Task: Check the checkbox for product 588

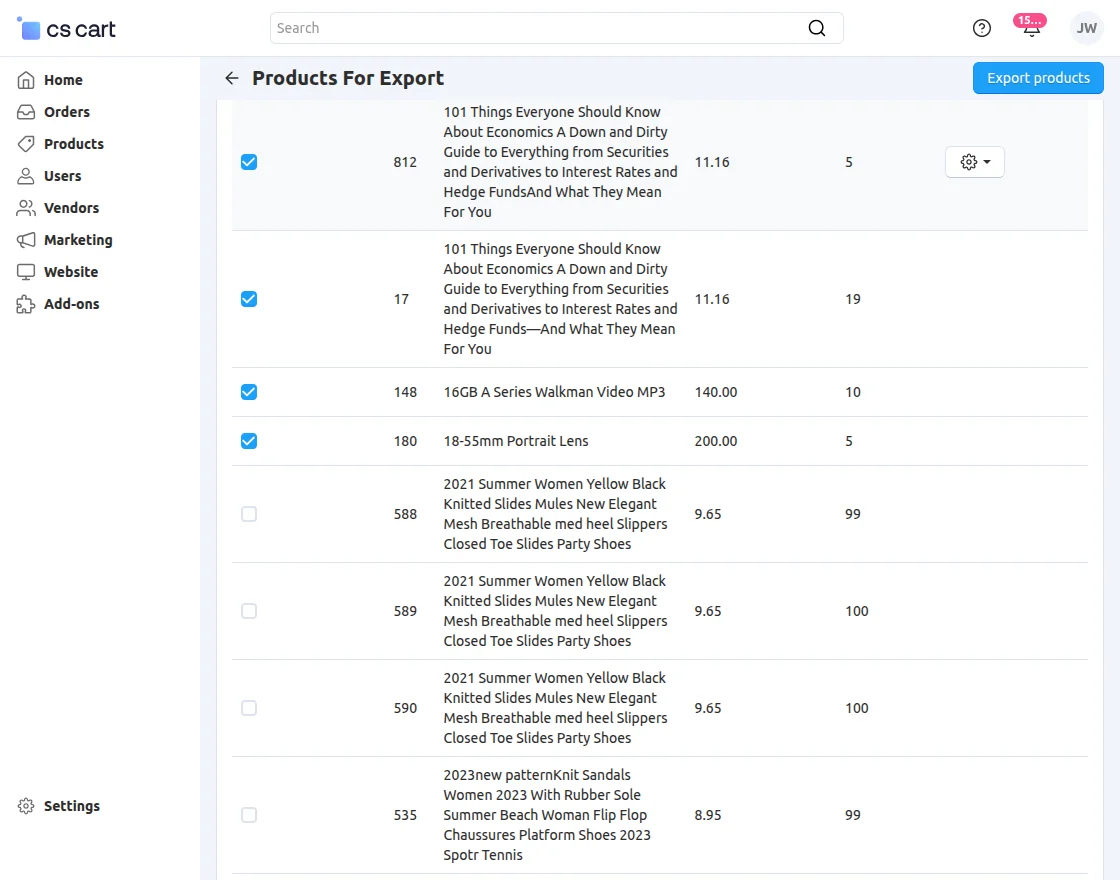Action: [248, 514]
